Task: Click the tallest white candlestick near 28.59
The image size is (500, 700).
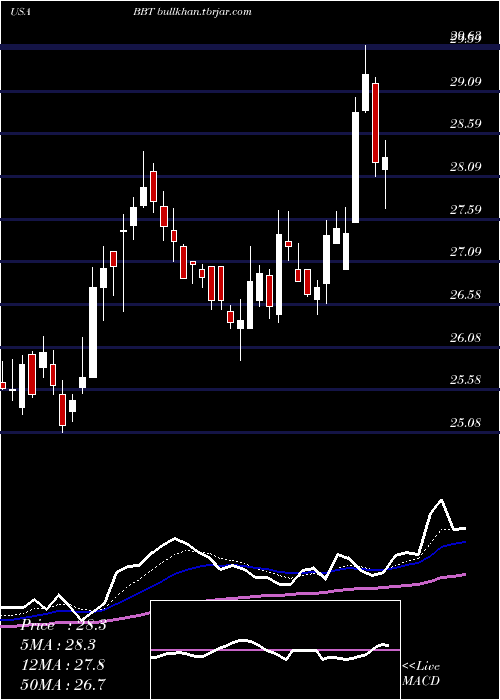Action: click(355, 167)
